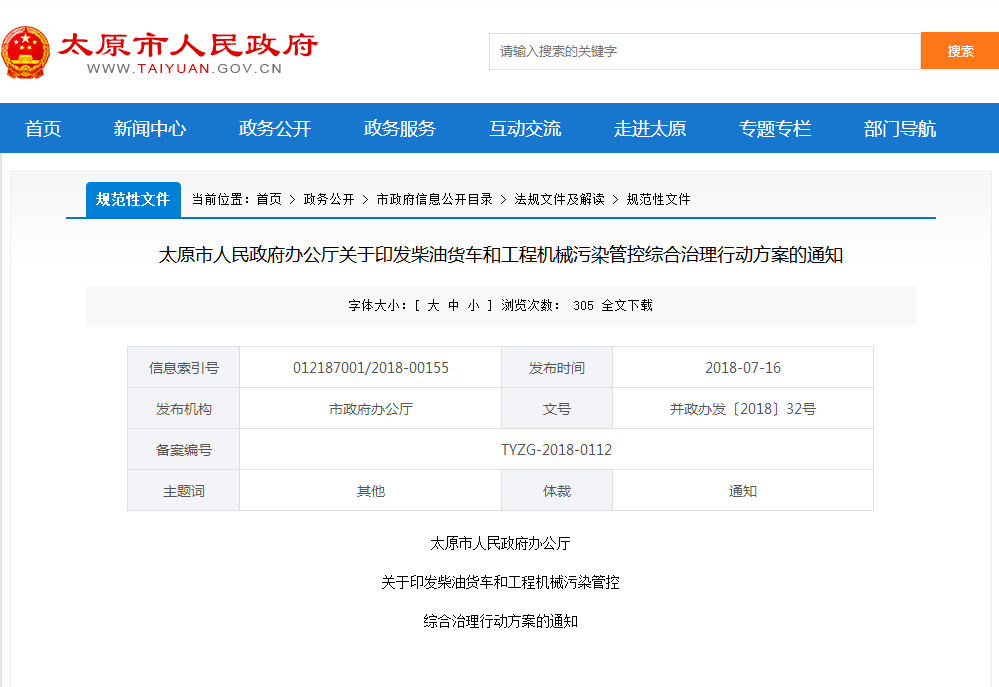Image resolution: width=999 pixels, height=687 pixels.
Task: Click 市政府信息公开目录 breadcrumb link
Action: click(x=434, y=199)
